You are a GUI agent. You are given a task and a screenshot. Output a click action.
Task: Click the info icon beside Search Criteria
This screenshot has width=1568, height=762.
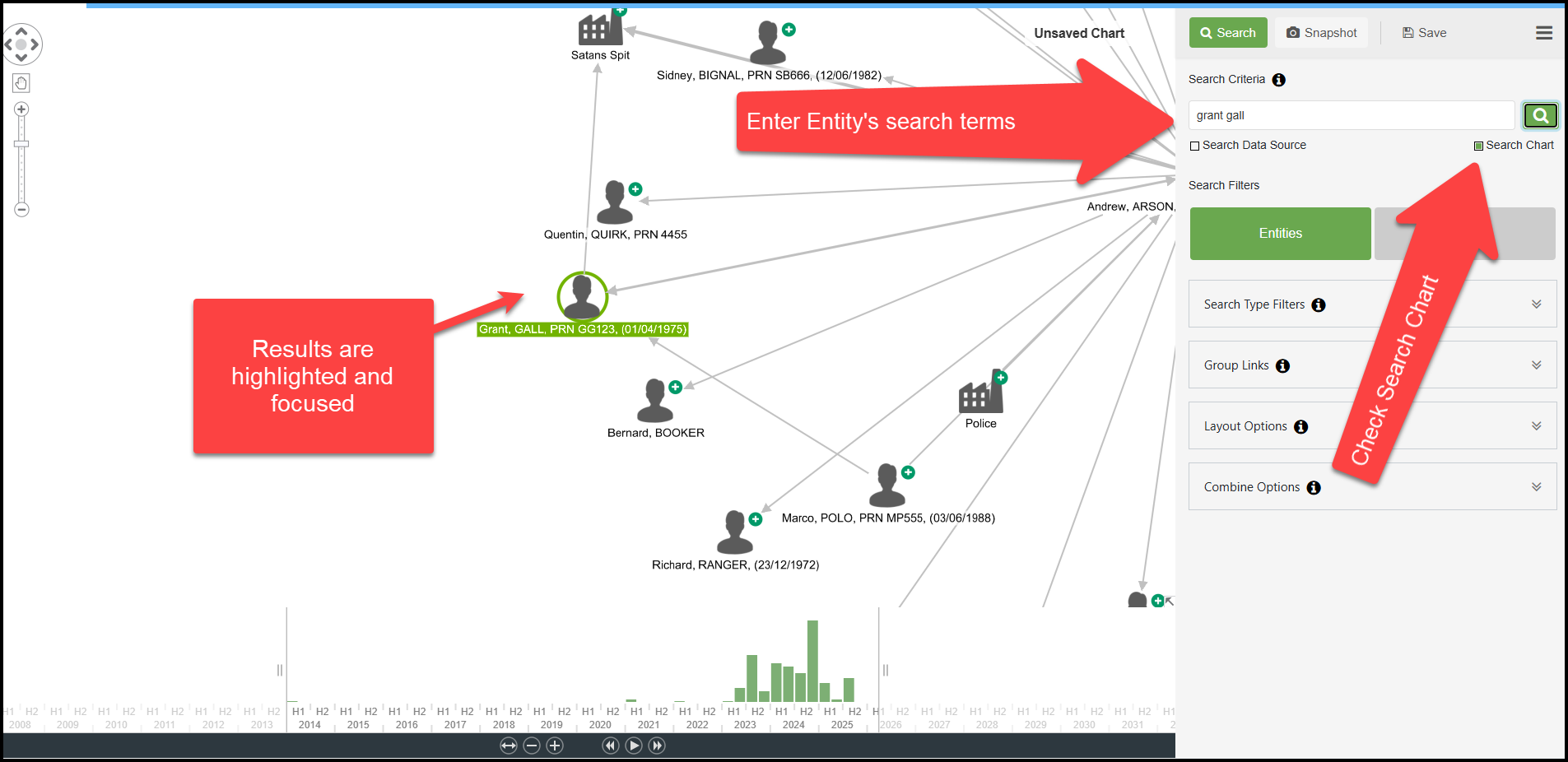point(1278,80)
